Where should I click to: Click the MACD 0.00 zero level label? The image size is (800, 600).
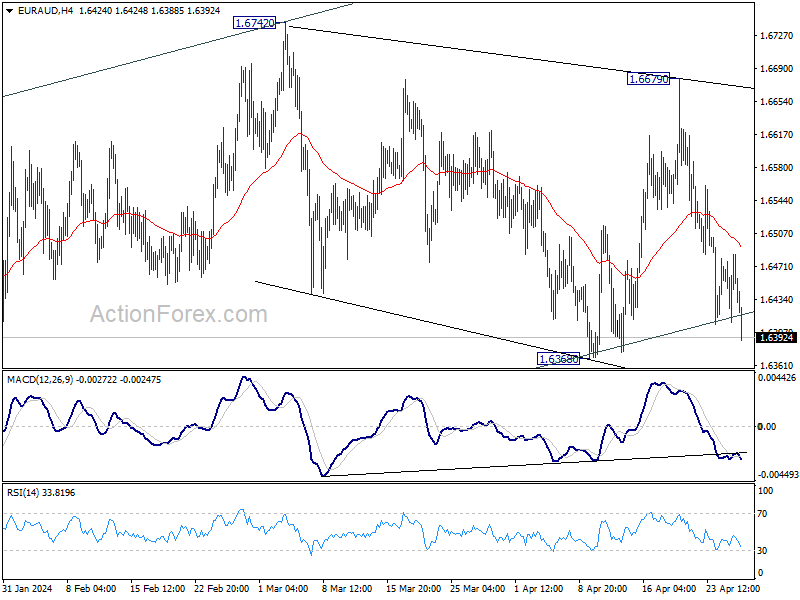tap(767, 427)
